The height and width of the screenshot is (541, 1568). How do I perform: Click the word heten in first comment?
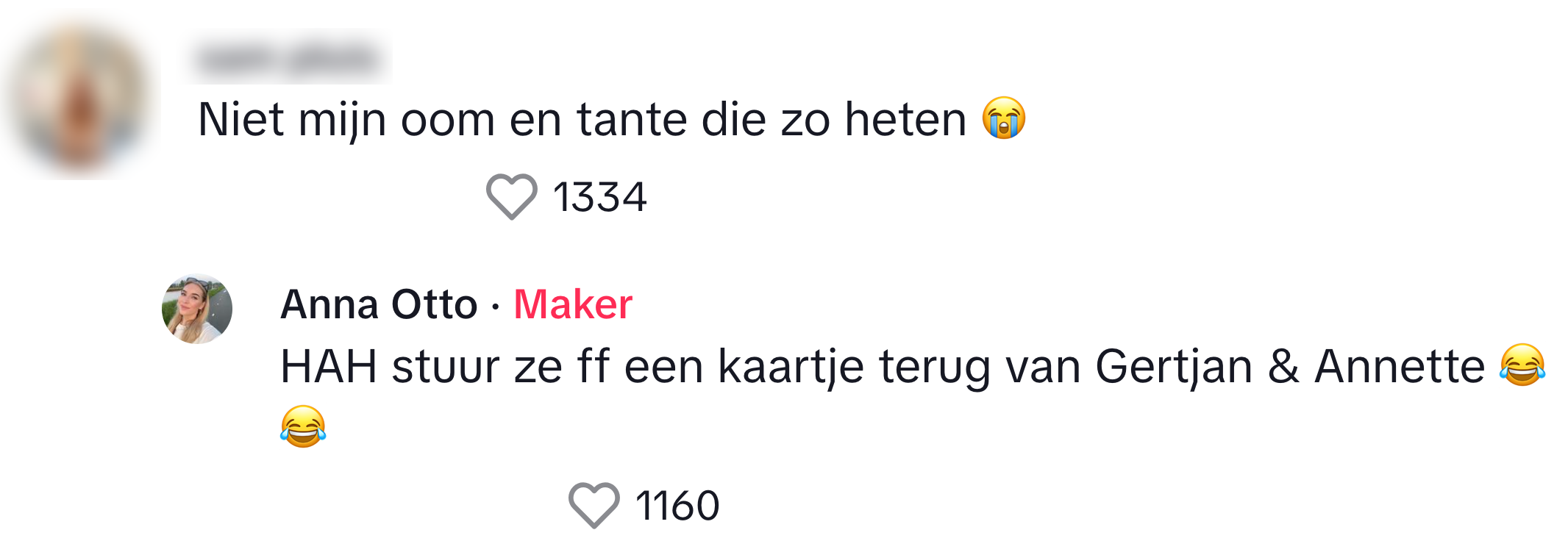(905, 119)
